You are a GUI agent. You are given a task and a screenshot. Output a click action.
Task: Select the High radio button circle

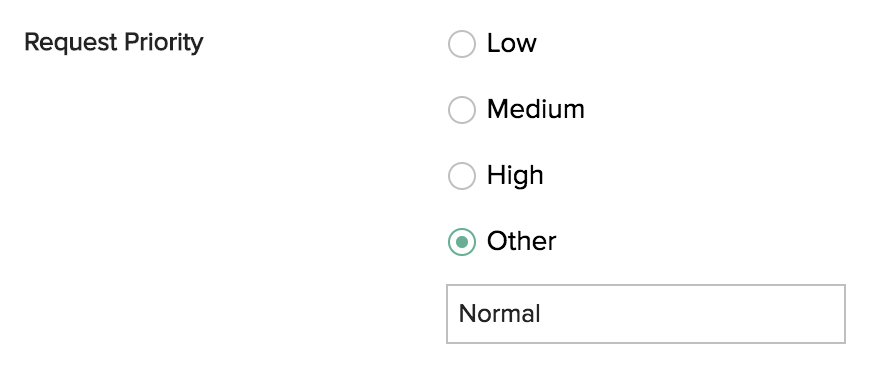(461, 176)
